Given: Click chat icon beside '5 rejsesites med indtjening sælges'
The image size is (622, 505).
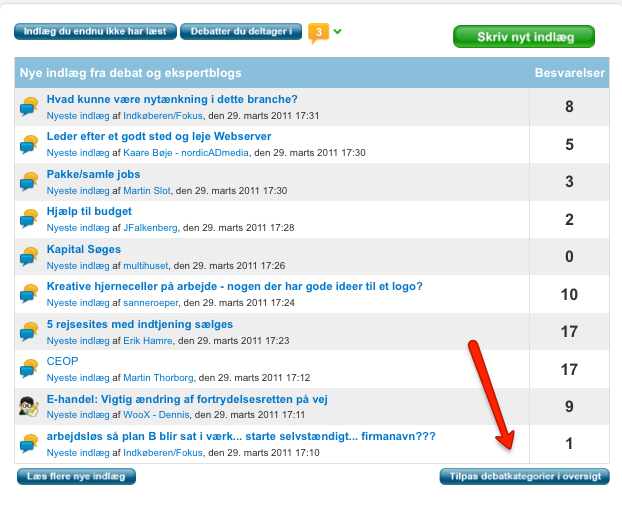Looking at the screenshot, I should pos(29,331).
